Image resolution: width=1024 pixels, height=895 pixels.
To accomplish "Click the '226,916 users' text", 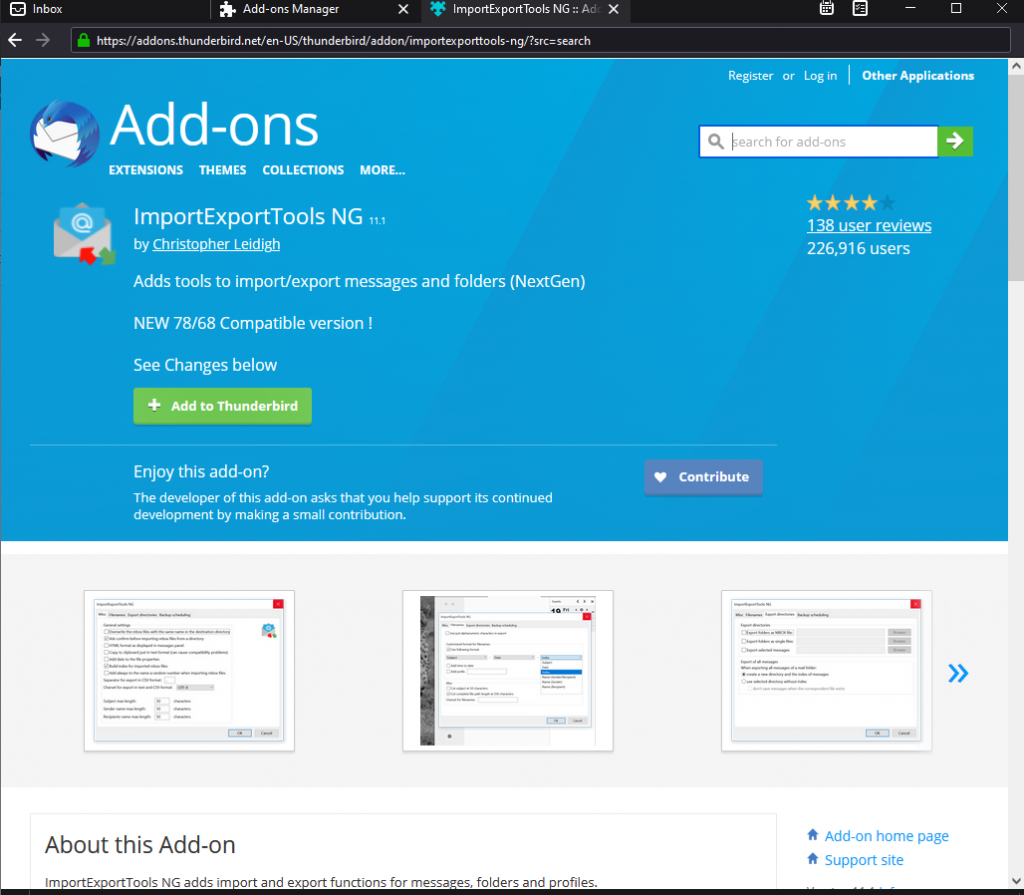I will [858, 248].
